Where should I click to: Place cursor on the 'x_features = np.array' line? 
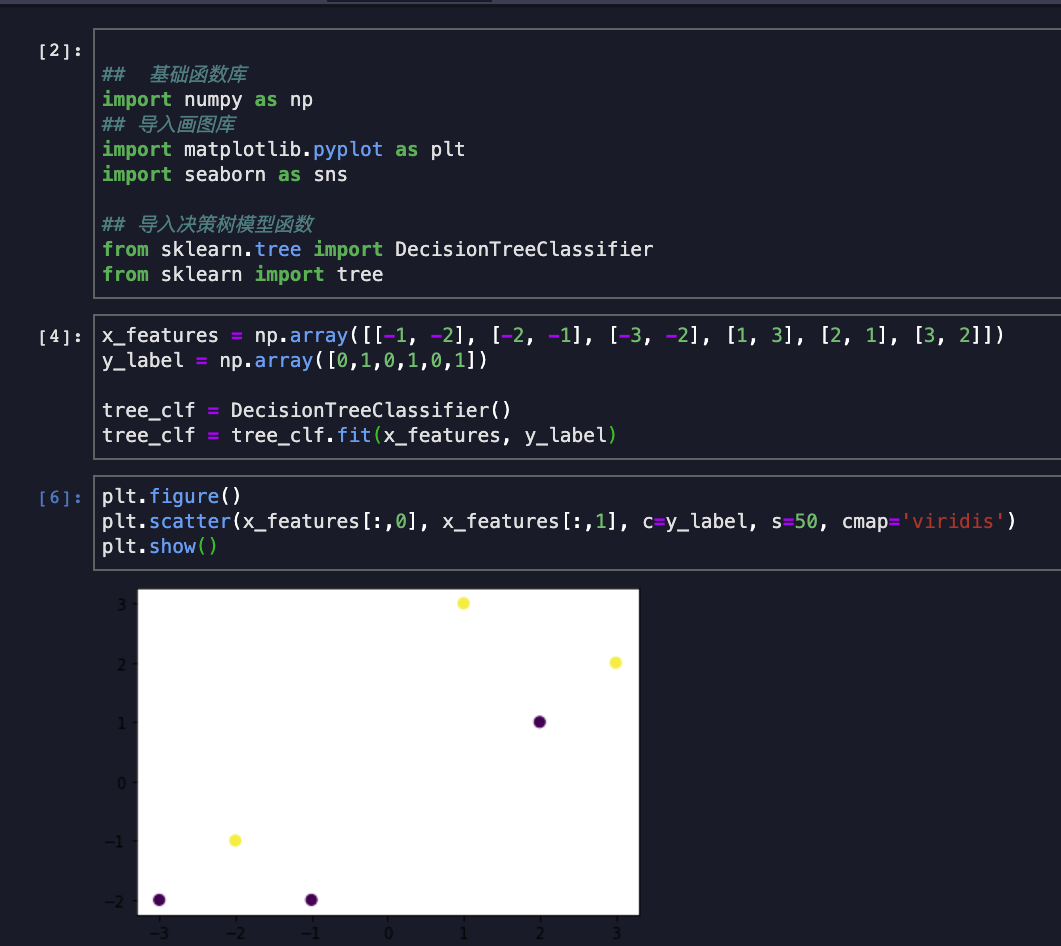(x=553, y=335)
